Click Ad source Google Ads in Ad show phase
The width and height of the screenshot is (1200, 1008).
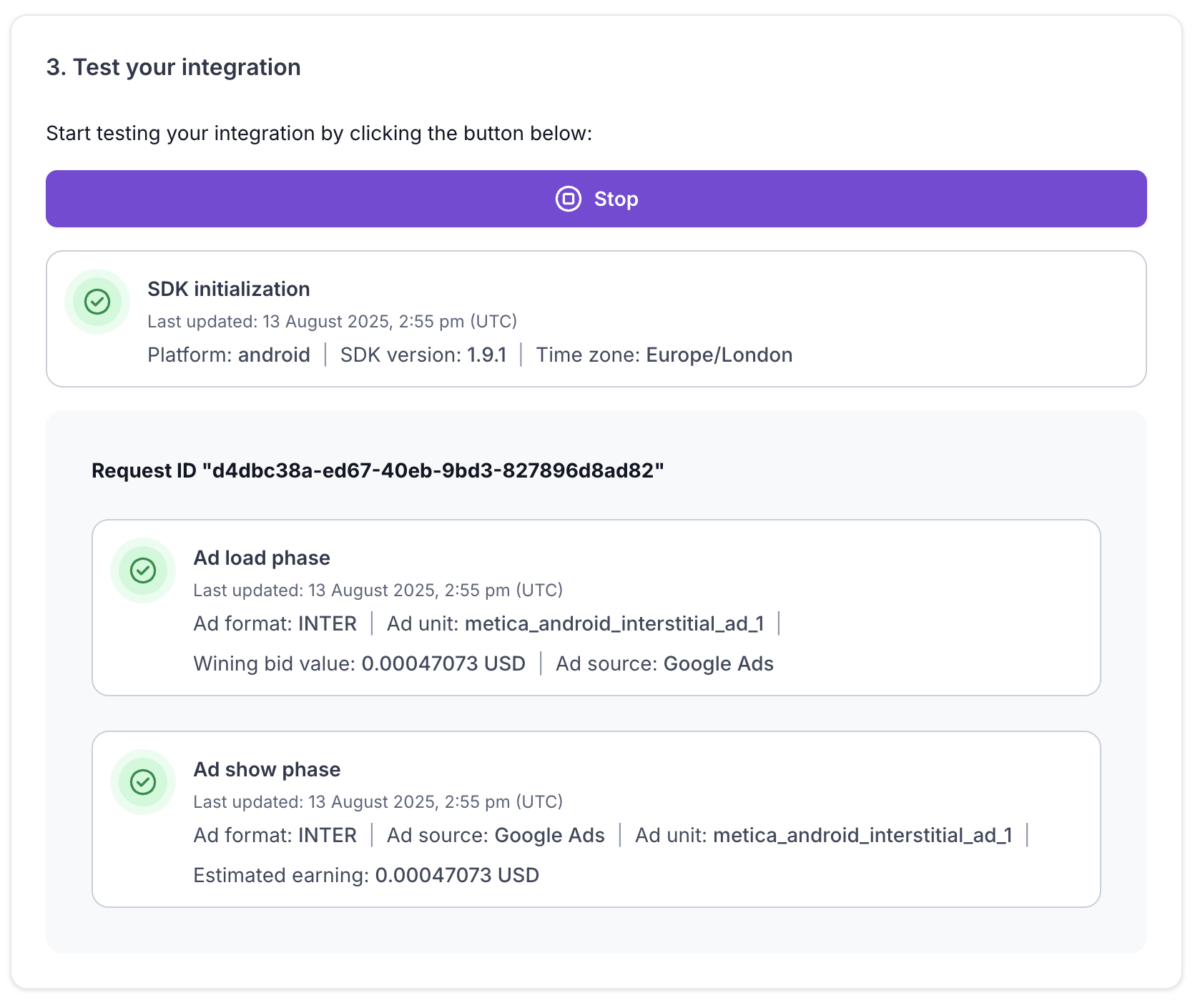549,835
